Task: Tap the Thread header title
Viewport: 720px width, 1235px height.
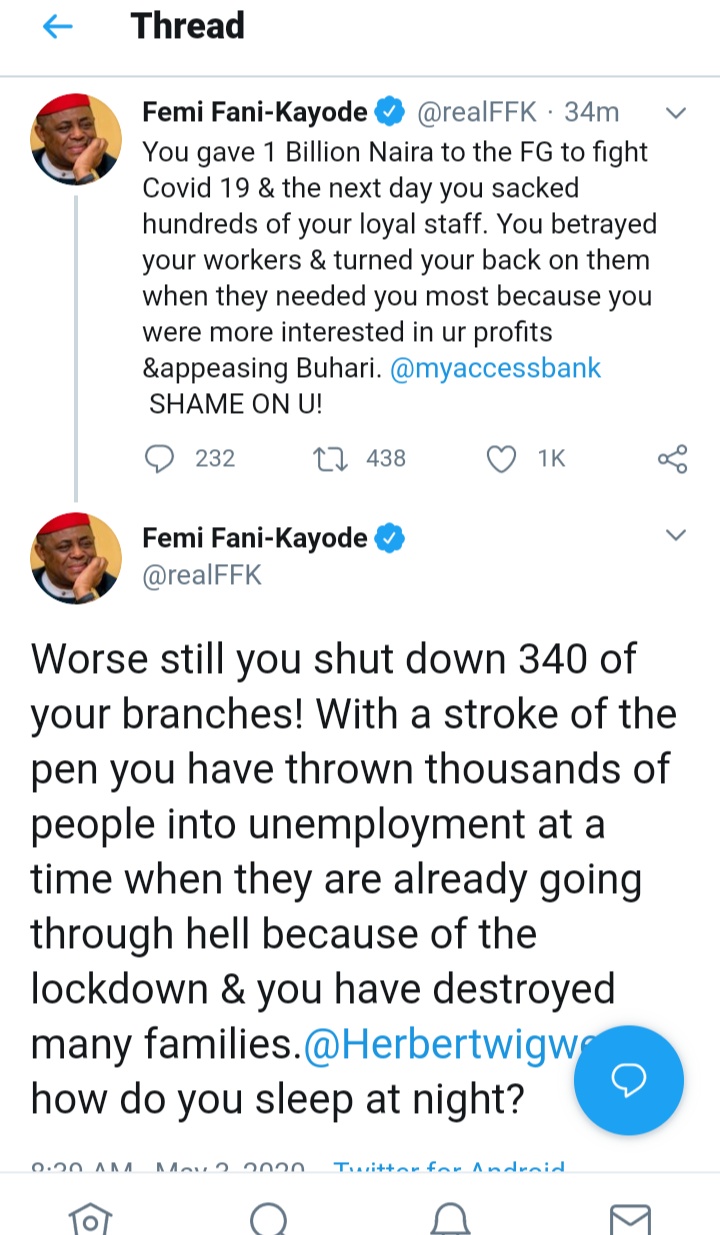Action: (x=187, y=27)
